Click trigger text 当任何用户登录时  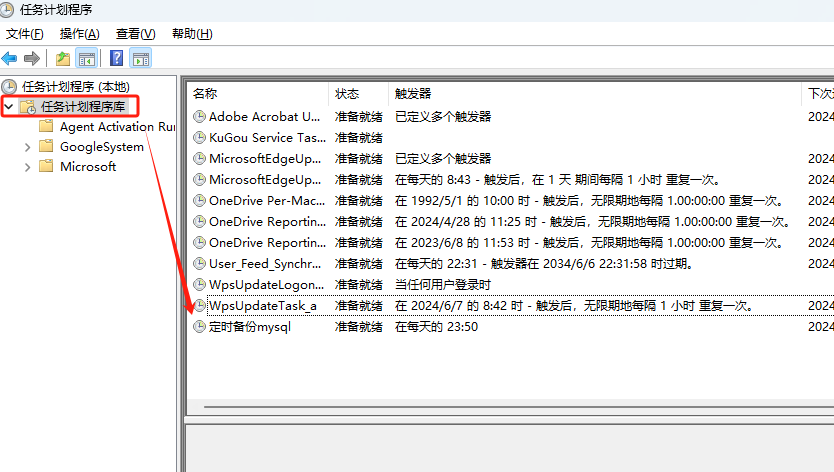[x=443, y=285]
